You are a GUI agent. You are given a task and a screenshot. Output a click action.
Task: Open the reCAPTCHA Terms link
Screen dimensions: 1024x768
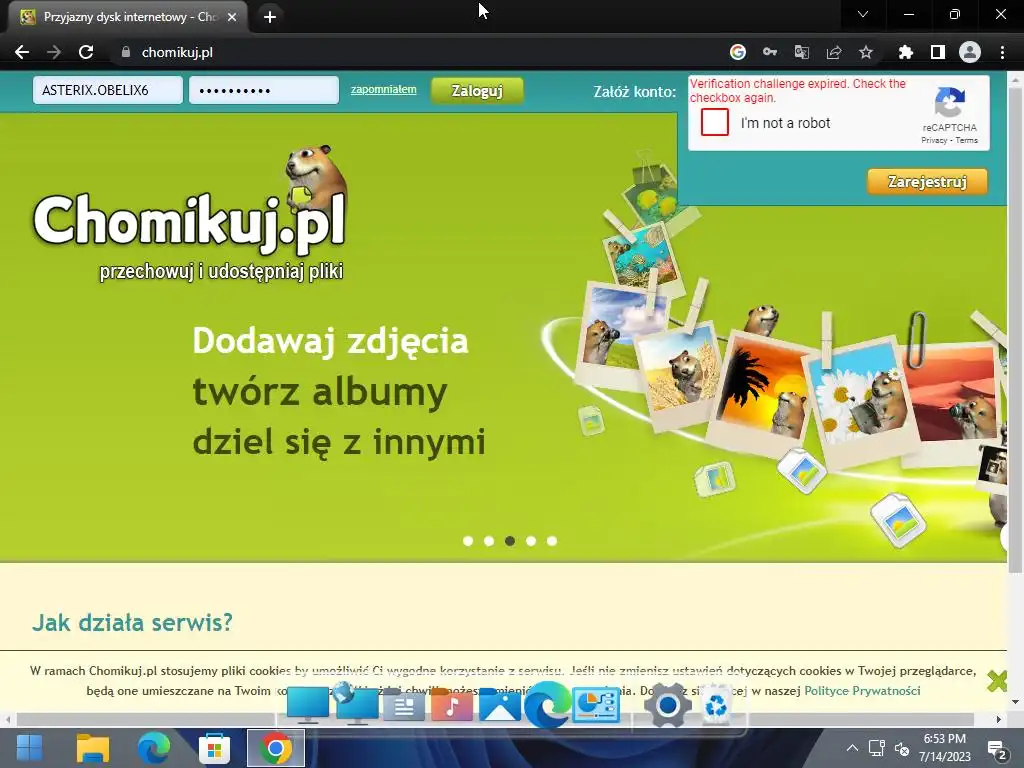(967, 140)
